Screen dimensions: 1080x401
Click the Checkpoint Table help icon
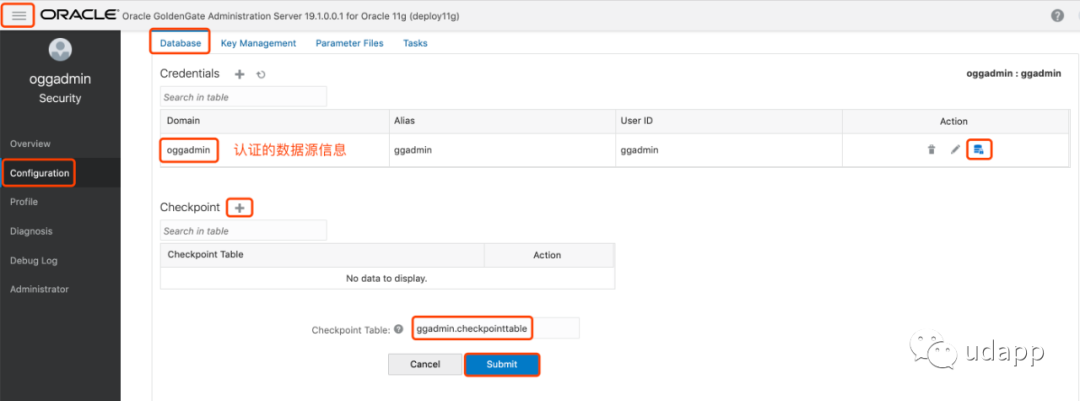pos(398,329)
